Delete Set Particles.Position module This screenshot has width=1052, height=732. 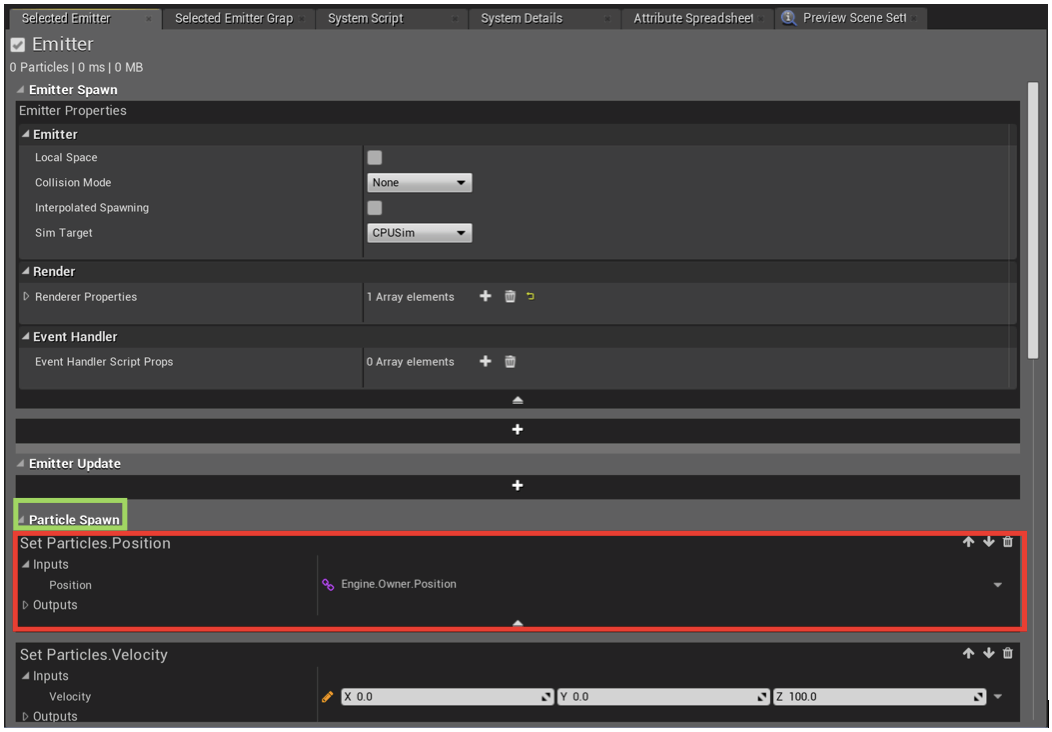click(x=1007, y=542)
